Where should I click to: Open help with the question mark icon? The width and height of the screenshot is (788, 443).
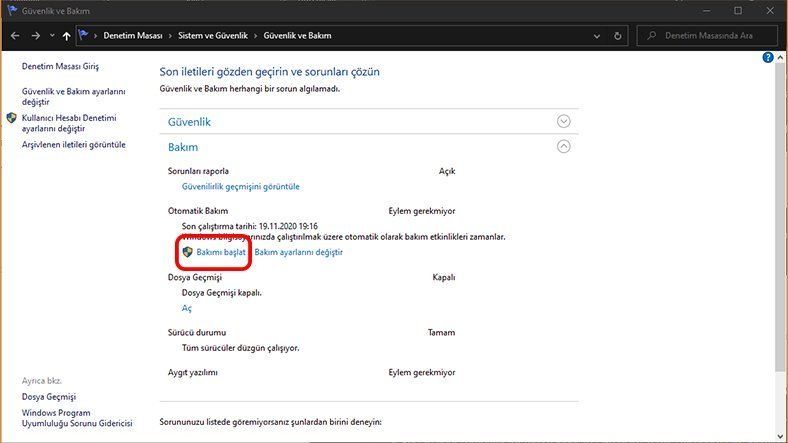768,58
